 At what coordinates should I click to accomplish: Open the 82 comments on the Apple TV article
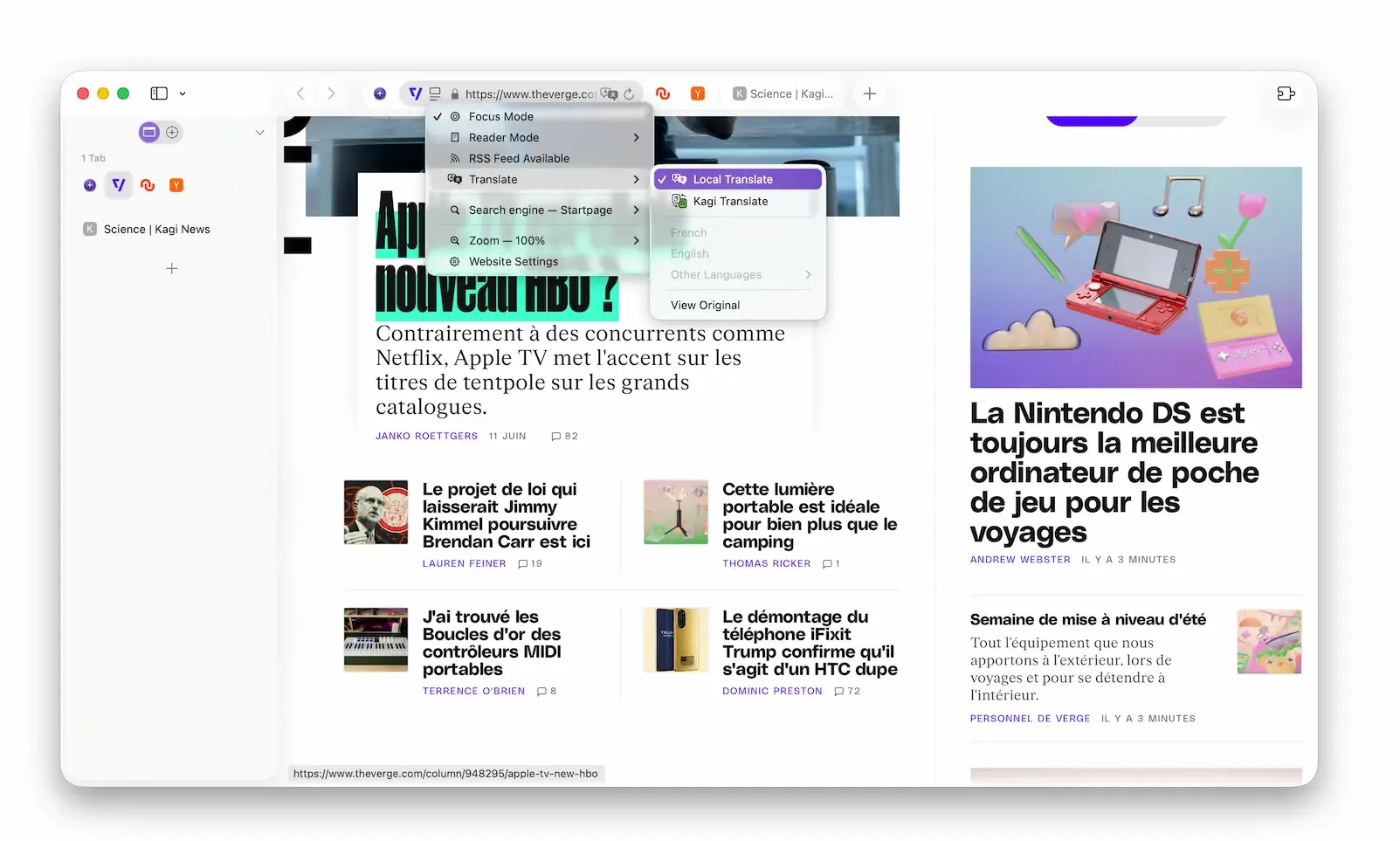point(564,436)
